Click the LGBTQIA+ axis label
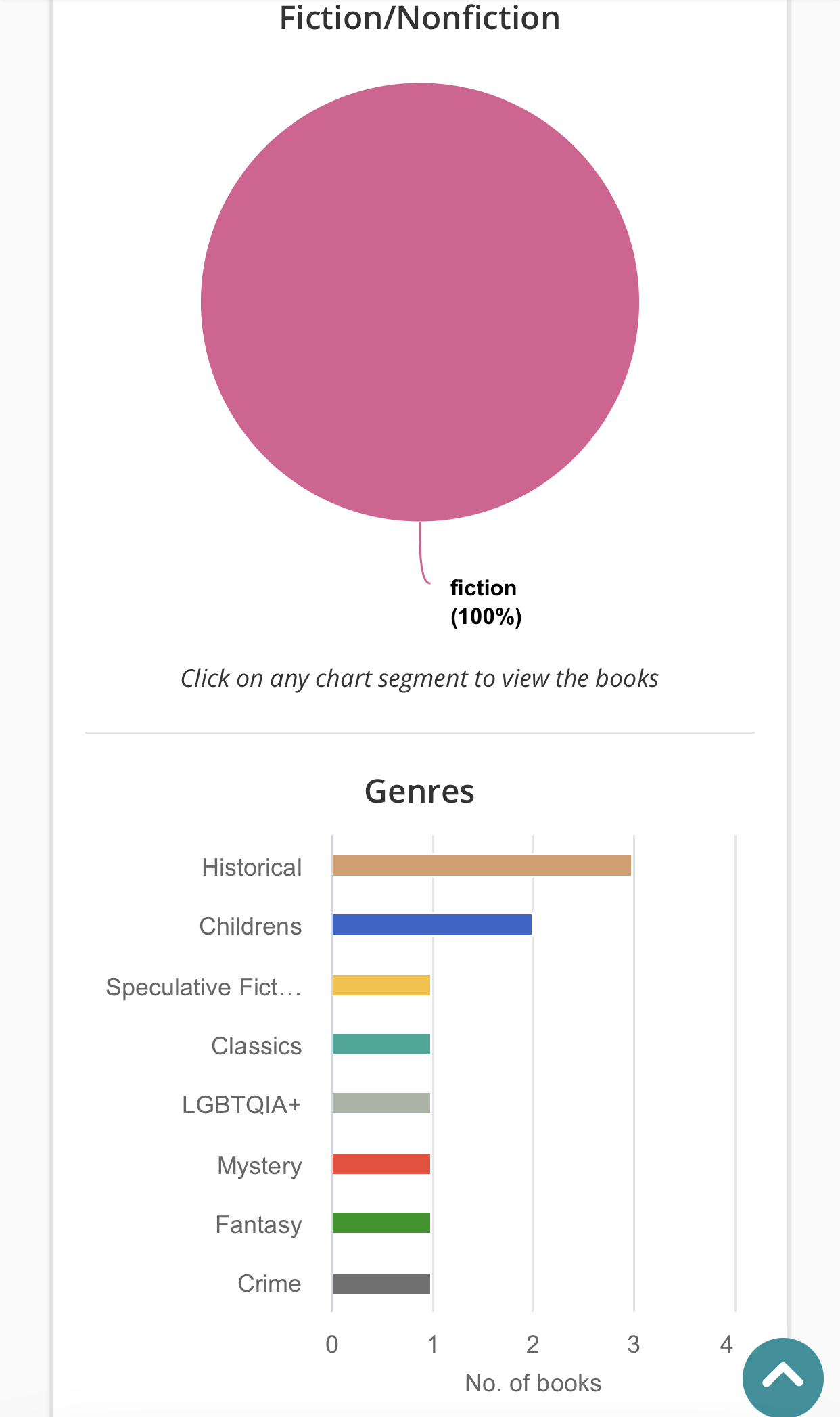The image size is (840, 1417). 241,1105
